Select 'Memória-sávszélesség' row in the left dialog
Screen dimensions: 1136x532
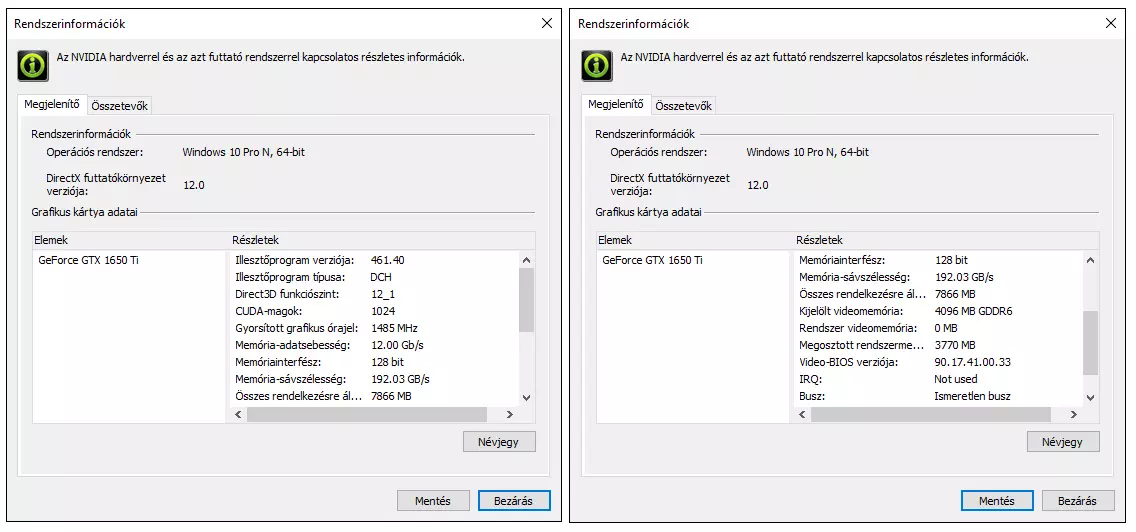(375, 379)
